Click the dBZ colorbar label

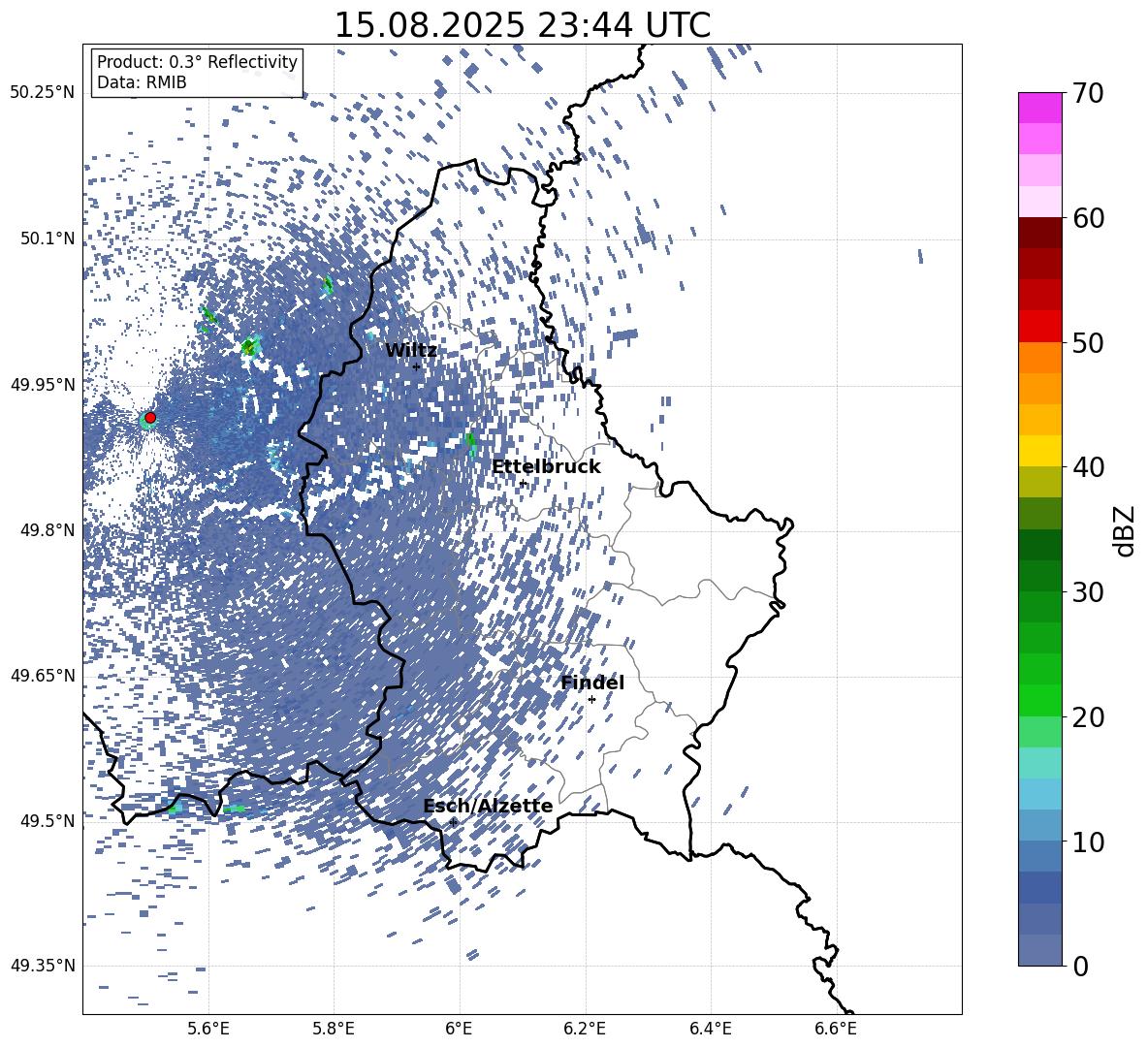[1126, 530]
